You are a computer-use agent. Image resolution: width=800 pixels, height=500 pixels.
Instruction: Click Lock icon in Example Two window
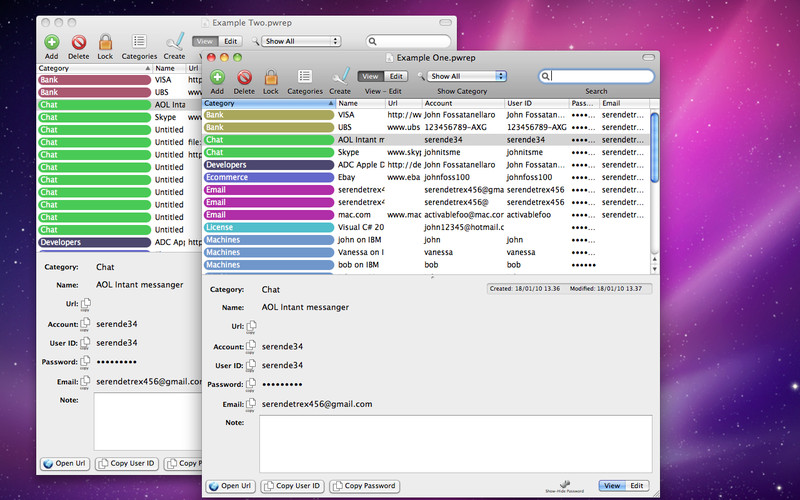tap(105, 42)
